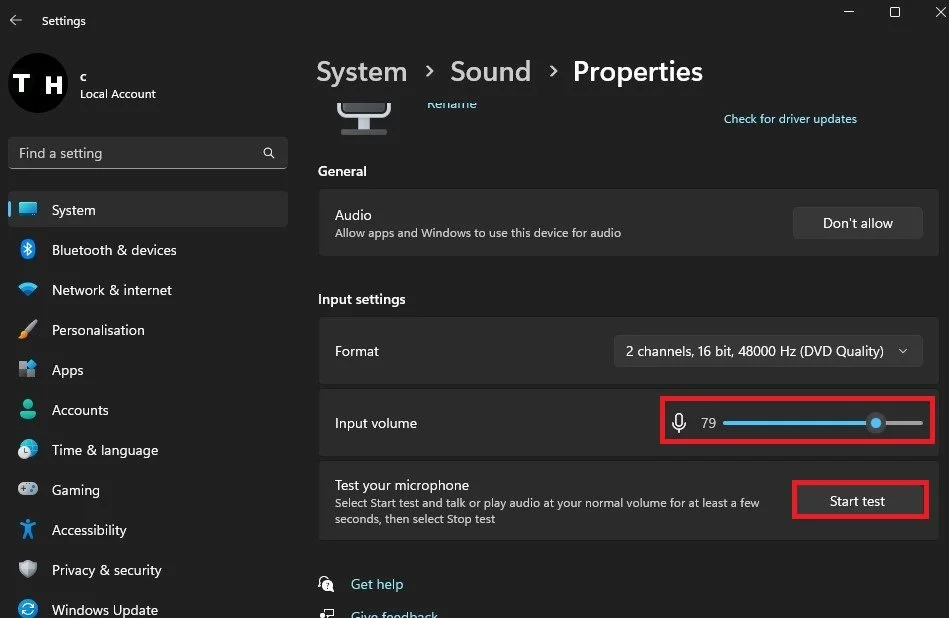Click the Rename link
This screenshot has width=949, height=618.
click(452, 105)
